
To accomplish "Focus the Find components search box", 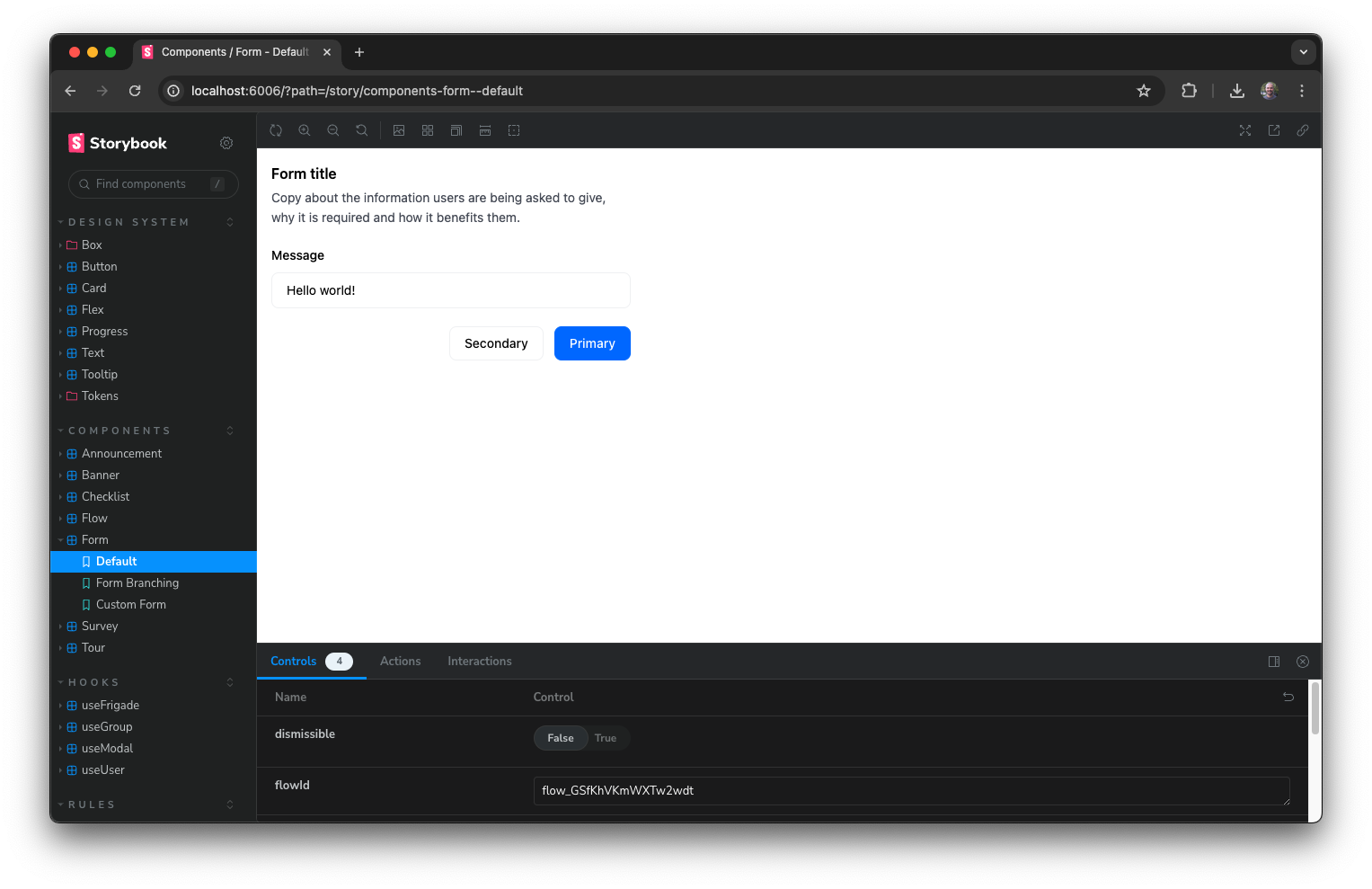I will pos(154,184).
